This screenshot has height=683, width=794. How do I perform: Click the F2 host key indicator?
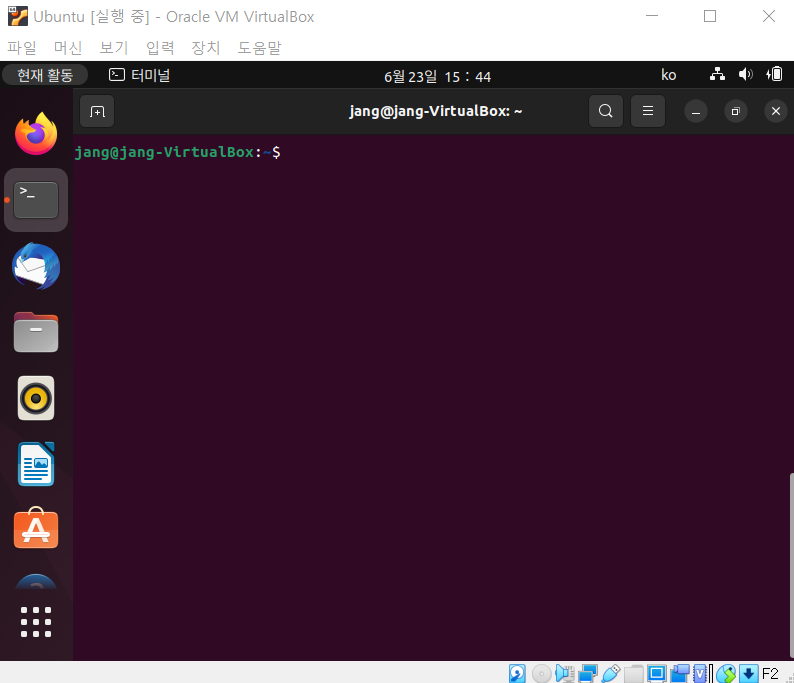coord(770,674)
